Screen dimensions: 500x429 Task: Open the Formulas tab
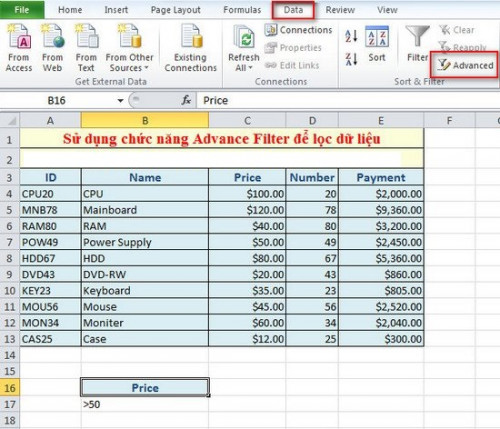coord(242,10)
